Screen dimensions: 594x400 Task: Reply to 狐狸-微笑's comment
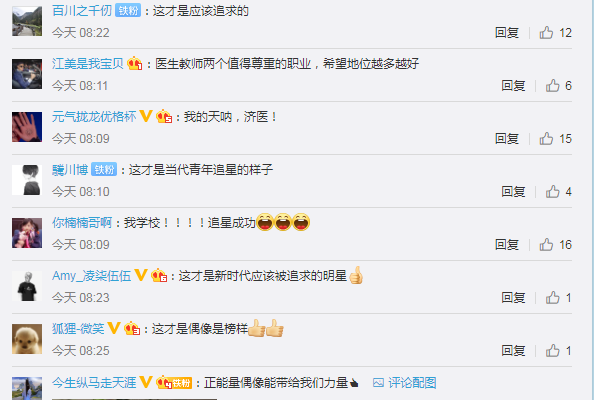coord(513,351)
